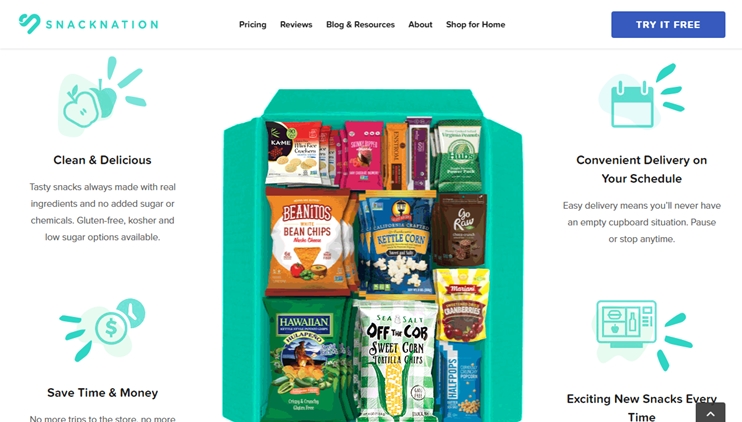The width and height of the screenshot is (742, 422).
Task: Click the scroll-to-top arrow button
Action: click(x=710, y=413)
